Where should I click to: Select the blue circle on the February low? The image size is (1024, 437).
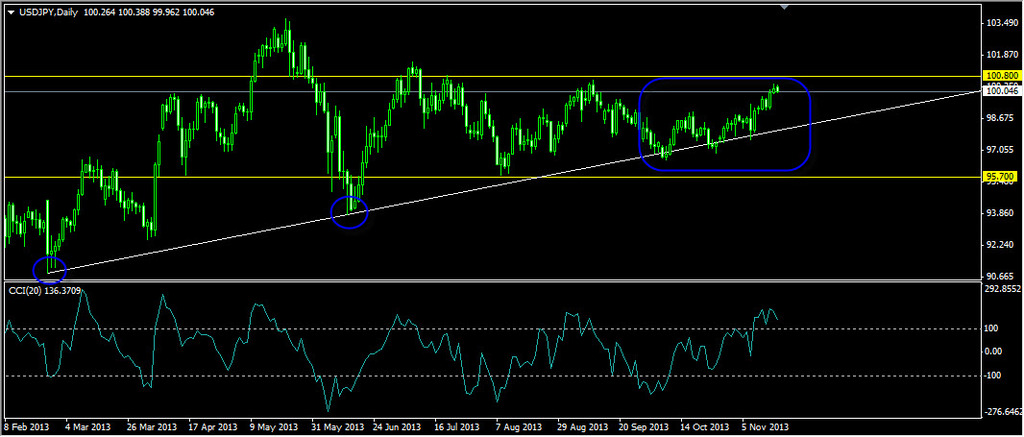49,268
